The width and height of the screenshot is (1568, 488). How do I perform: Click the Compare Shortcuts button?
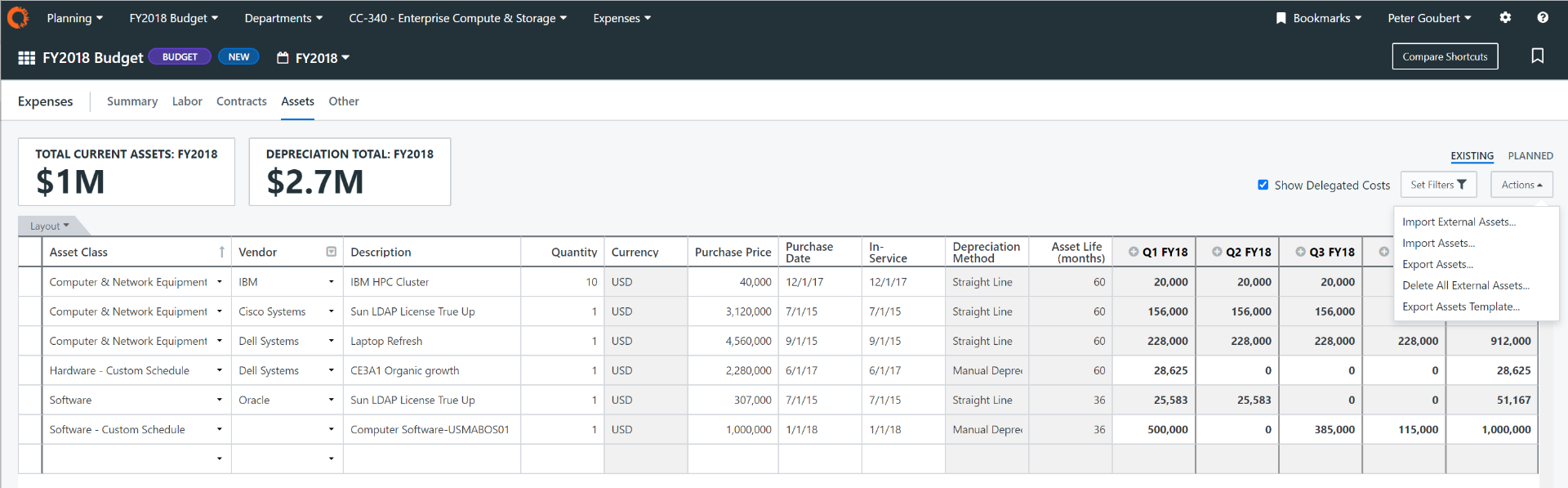pos(1445,56)
